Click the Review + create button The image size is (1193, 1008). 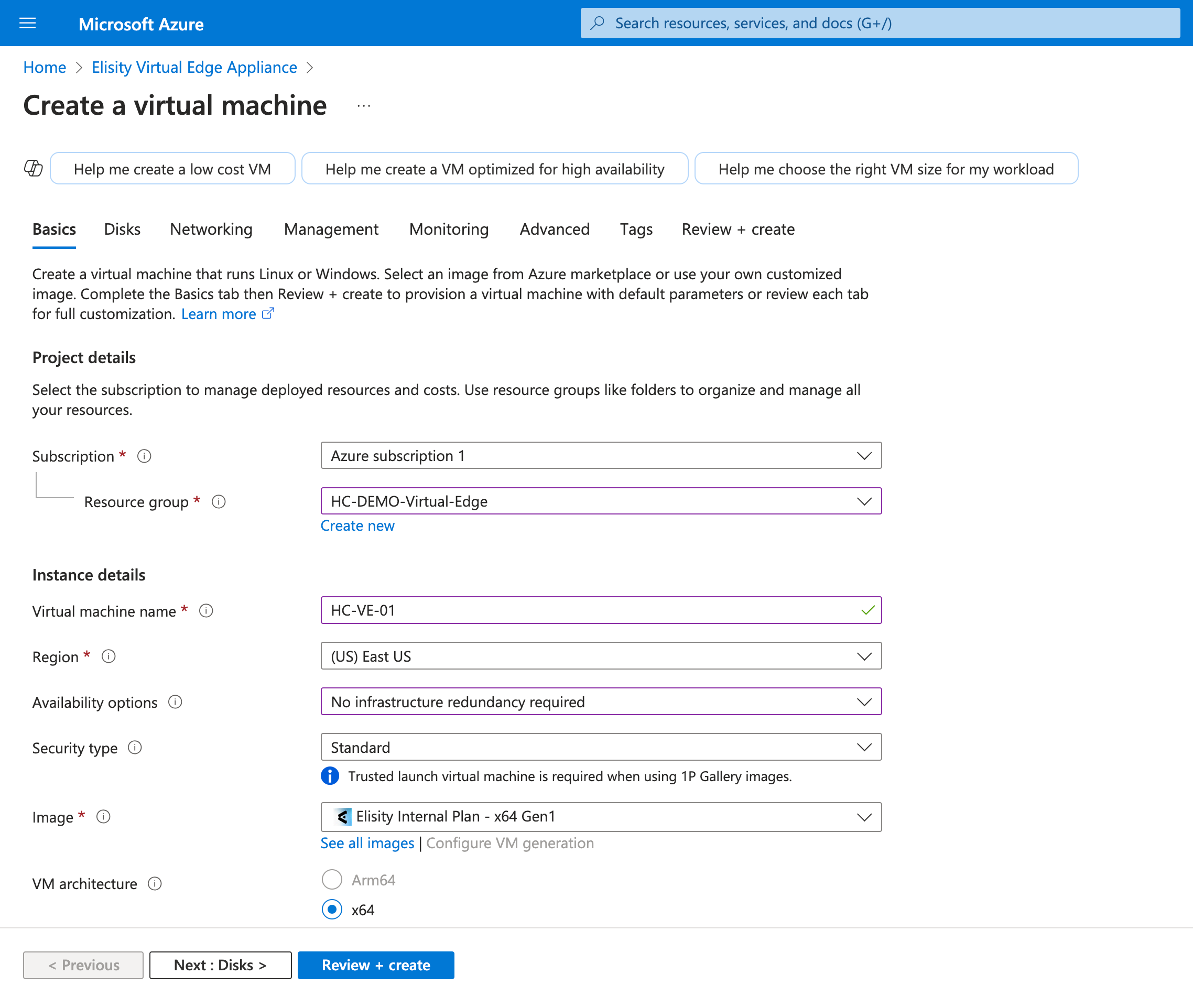point(375,965)
